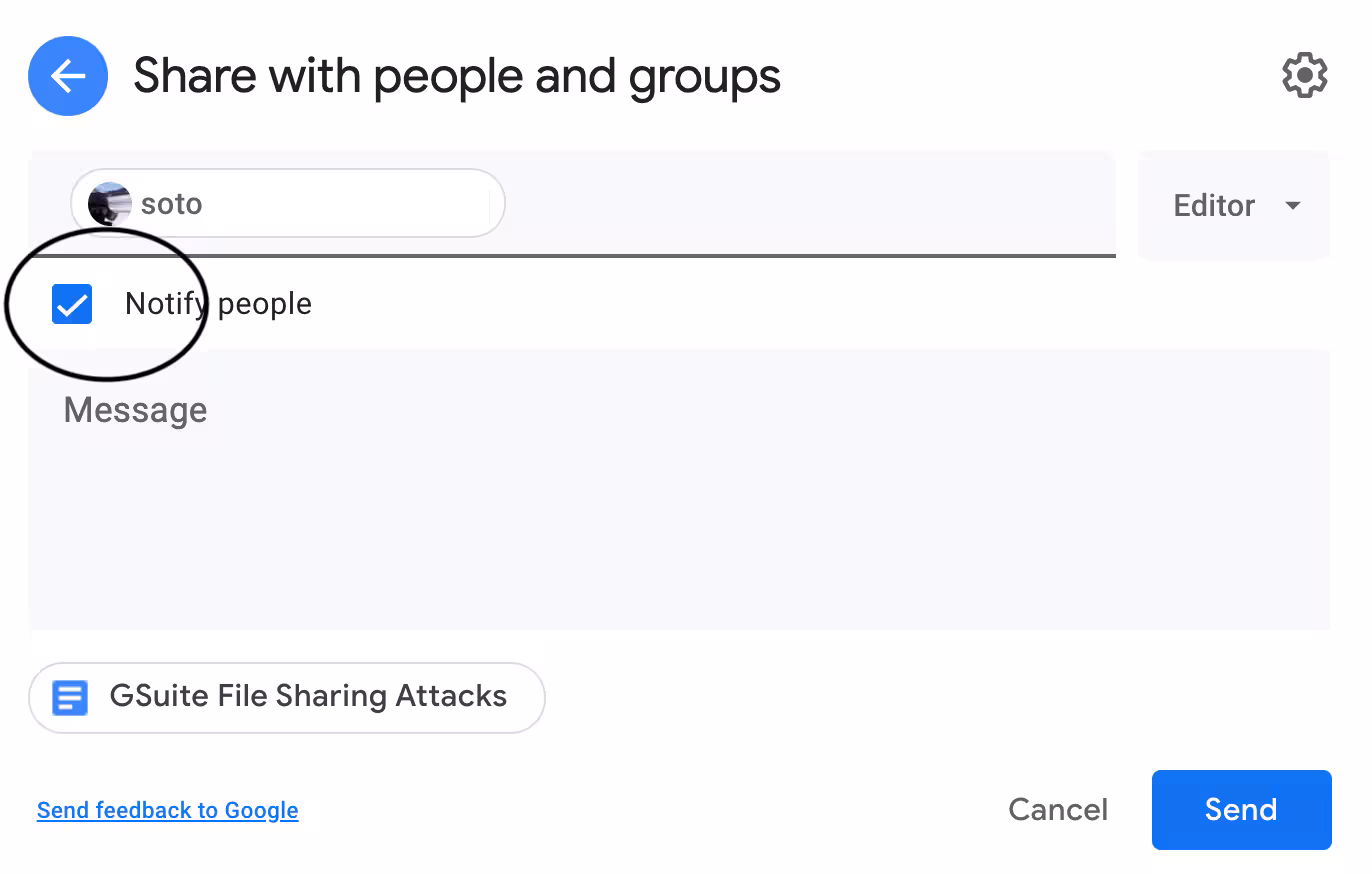1372x874 pixels.
Task: Click the blue back arrow button
Action: point(68,76)
